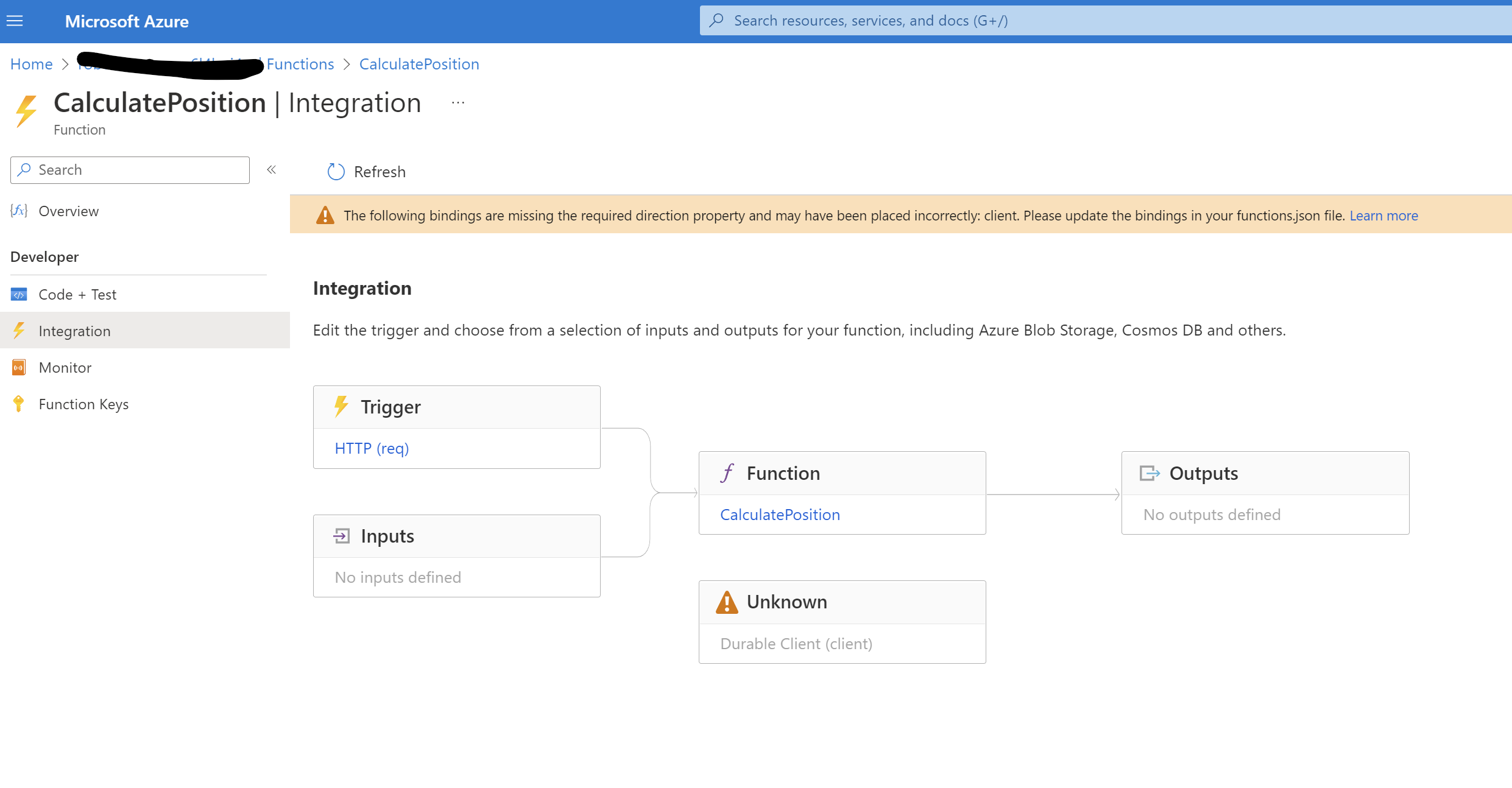Screen dimensions: 1512x788
Task: Collapse the sidebar with double chevron
Action: point(272,170)
